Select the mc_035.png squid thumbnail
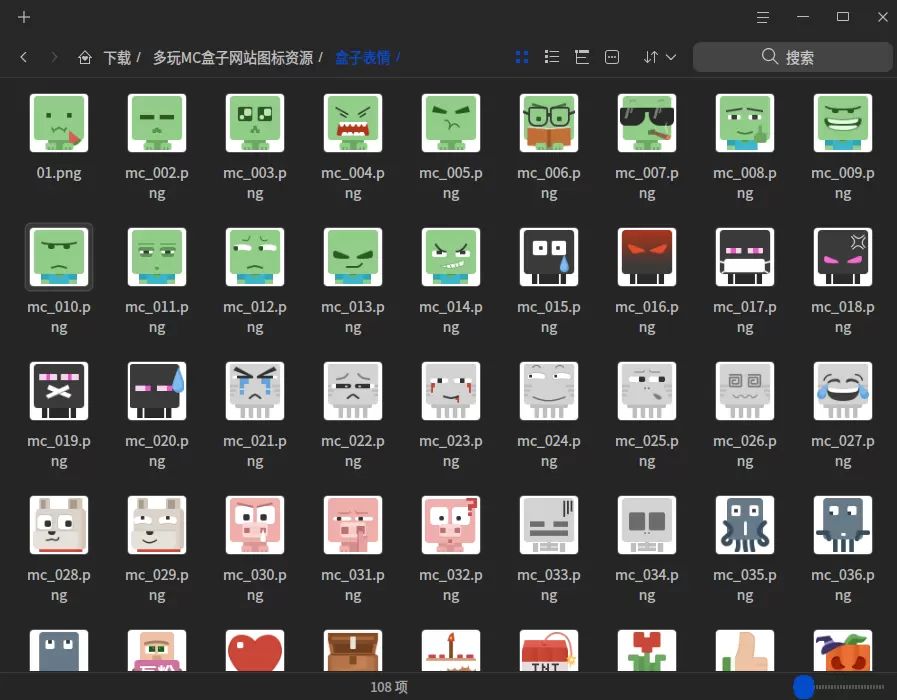The height and width of the screenshot is (700, 897). [x=745, y=524]
